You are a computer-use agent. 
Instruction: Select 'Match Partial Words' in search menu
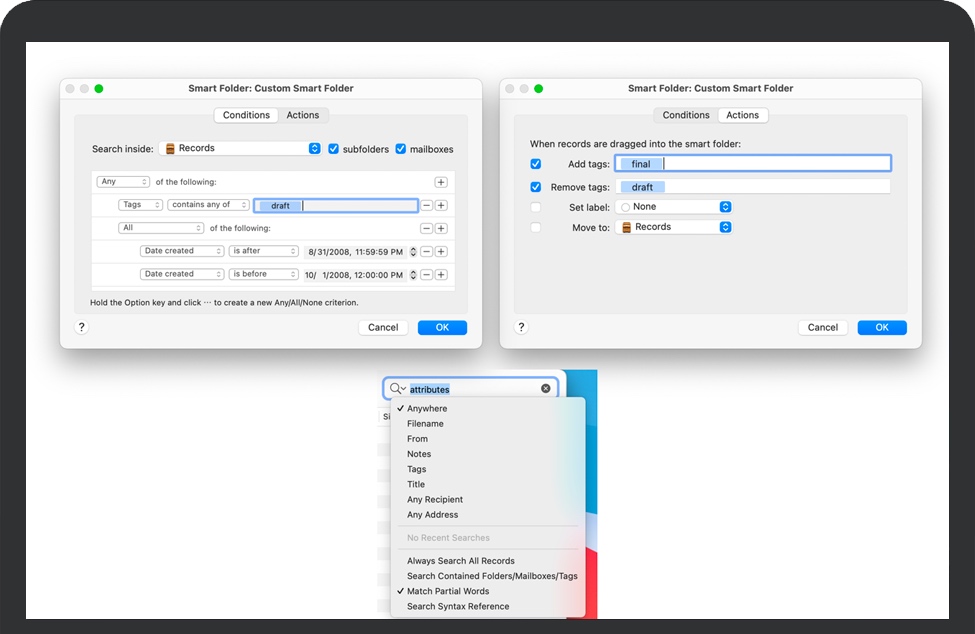tap(448, 591)
